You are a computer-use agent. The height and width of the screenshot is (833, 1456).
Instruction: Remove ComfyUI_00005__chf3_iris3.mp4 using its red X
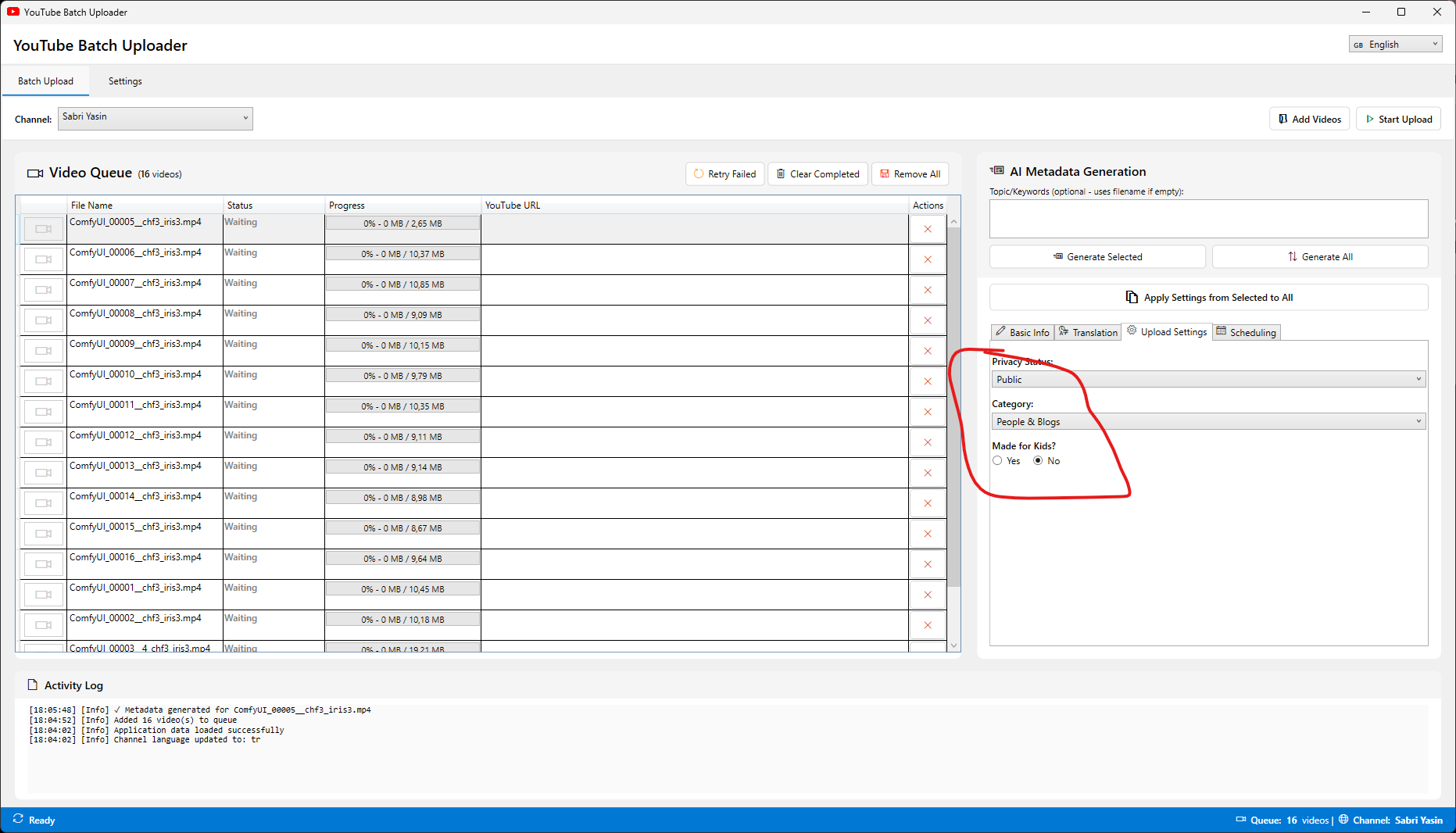pos(928,229)
